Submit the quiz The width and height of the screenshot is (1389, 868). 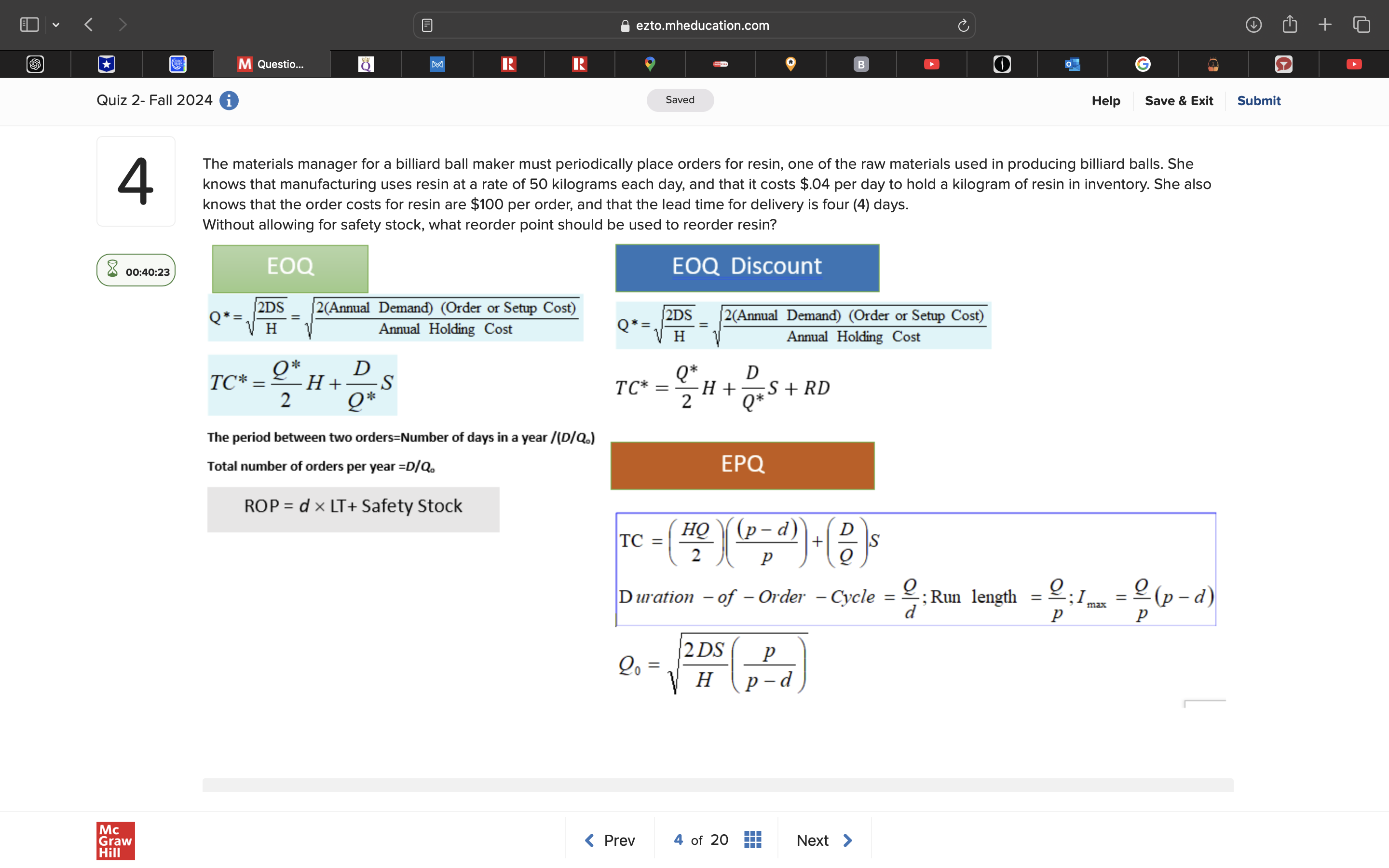1259,100
